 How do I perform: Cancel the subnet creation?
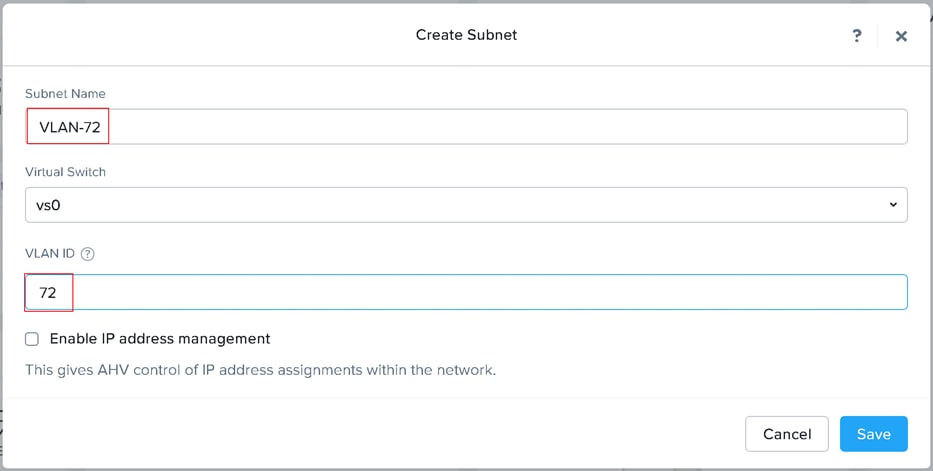(787, 434)
